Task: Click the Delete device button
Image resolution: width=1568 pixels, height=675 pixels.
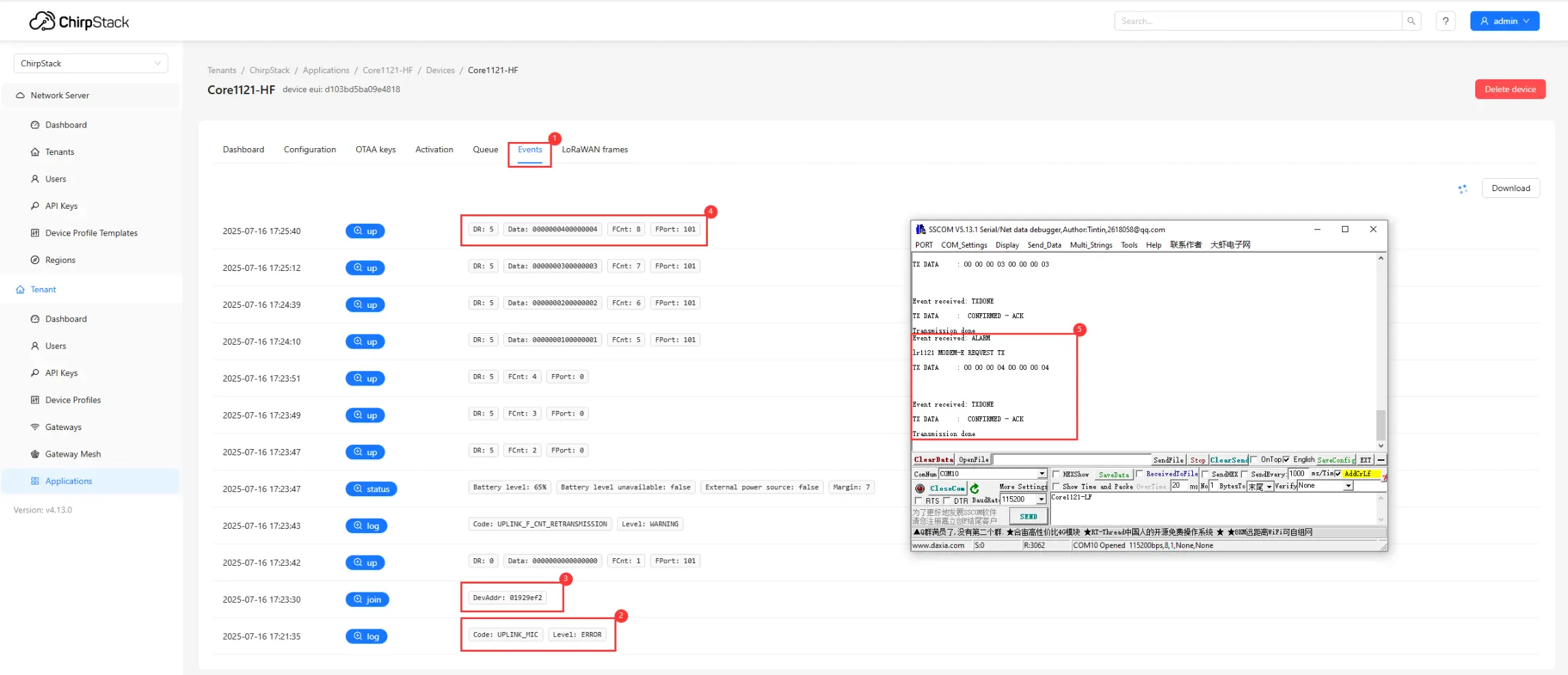Action: click(1510, 89)
